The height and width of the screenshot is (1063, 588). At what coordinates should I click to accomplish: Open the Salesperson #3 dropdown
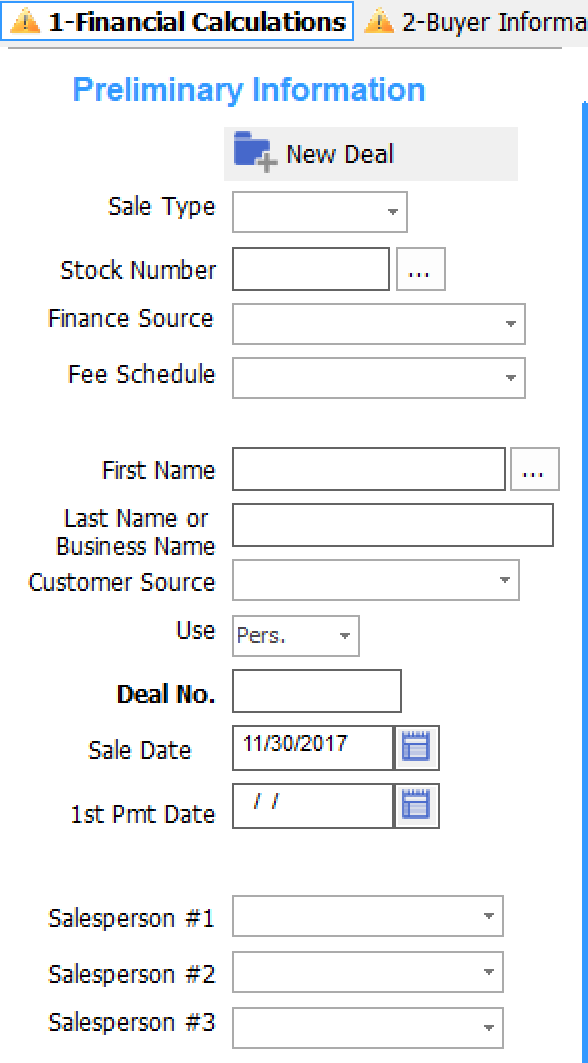click(x=488, y=1027)
